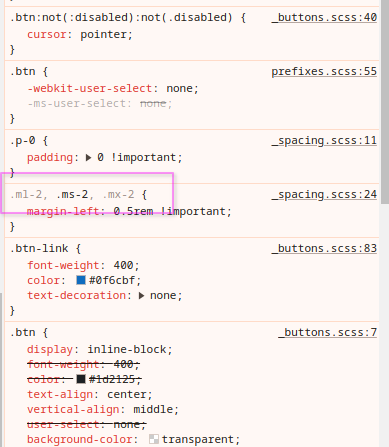Expand the padding shorthand triangle
389x447 pixels.
[88, 157]
